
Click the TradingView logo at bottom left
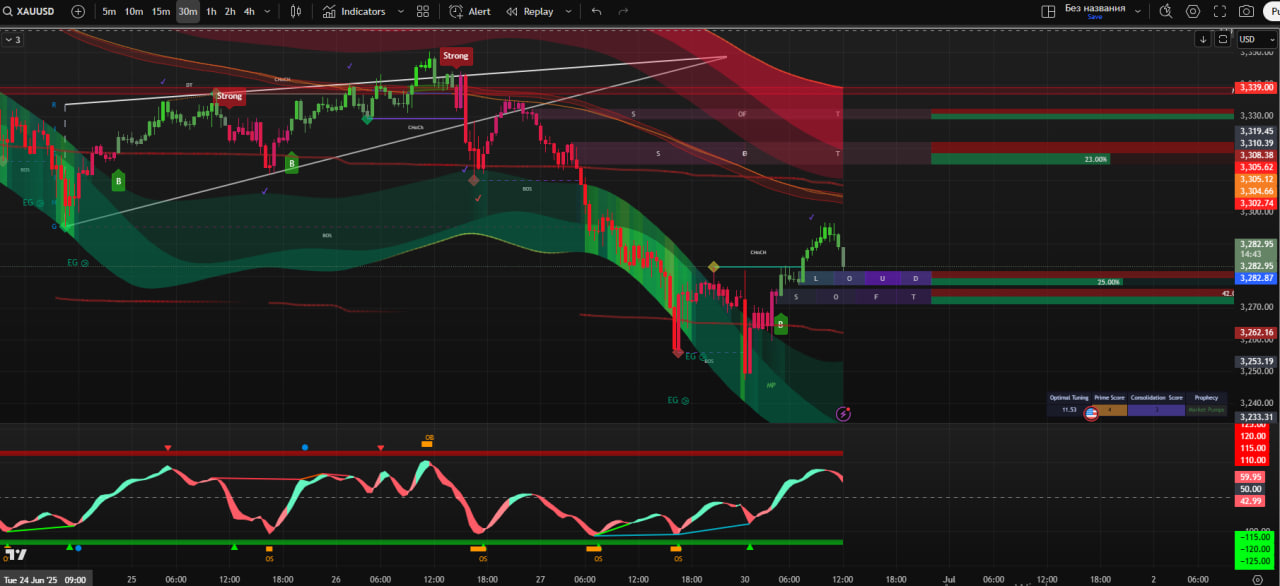(16, 554)
